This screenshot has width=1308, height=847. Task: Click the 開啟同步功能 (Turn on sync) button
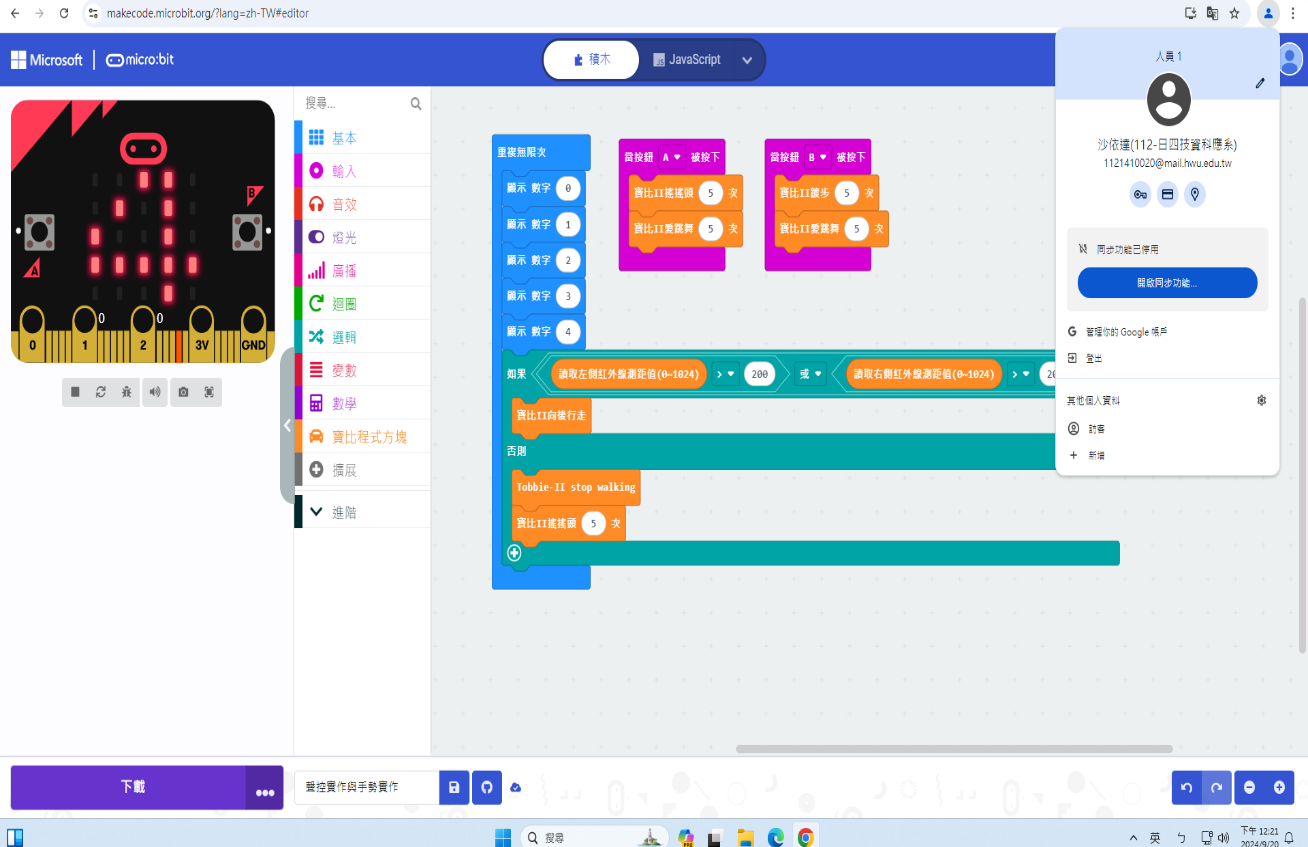point(1166,283)
